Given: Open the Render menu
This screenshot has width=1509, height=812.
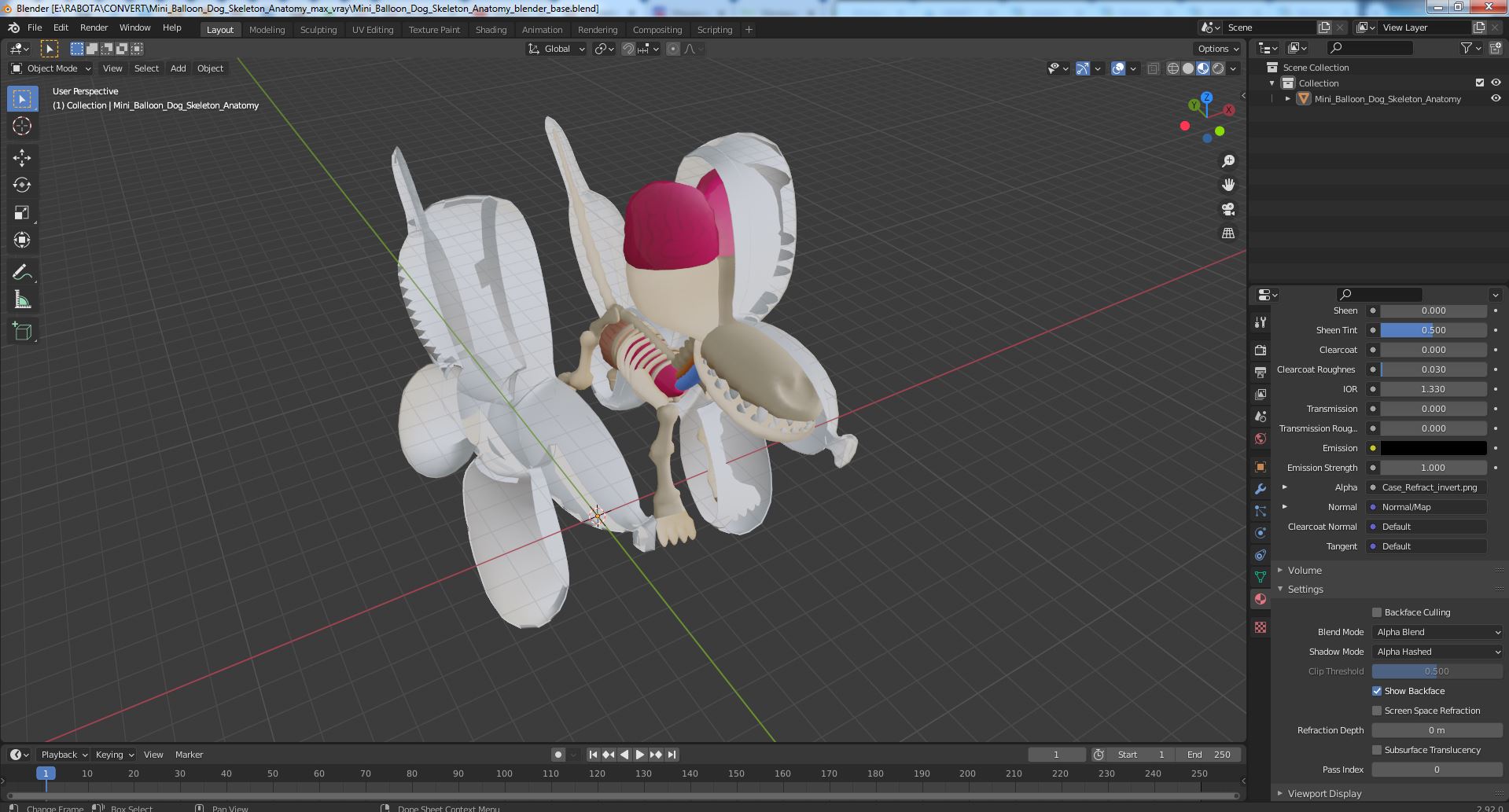Looking at the screenshot, I should tap(94, 28).
